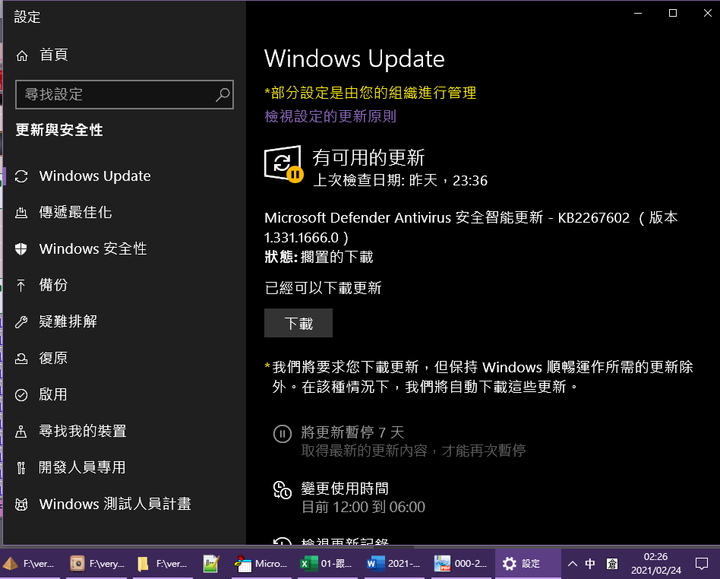
Task: Click the 已經可以下載更新 text
Action: [x=323, y=288]
